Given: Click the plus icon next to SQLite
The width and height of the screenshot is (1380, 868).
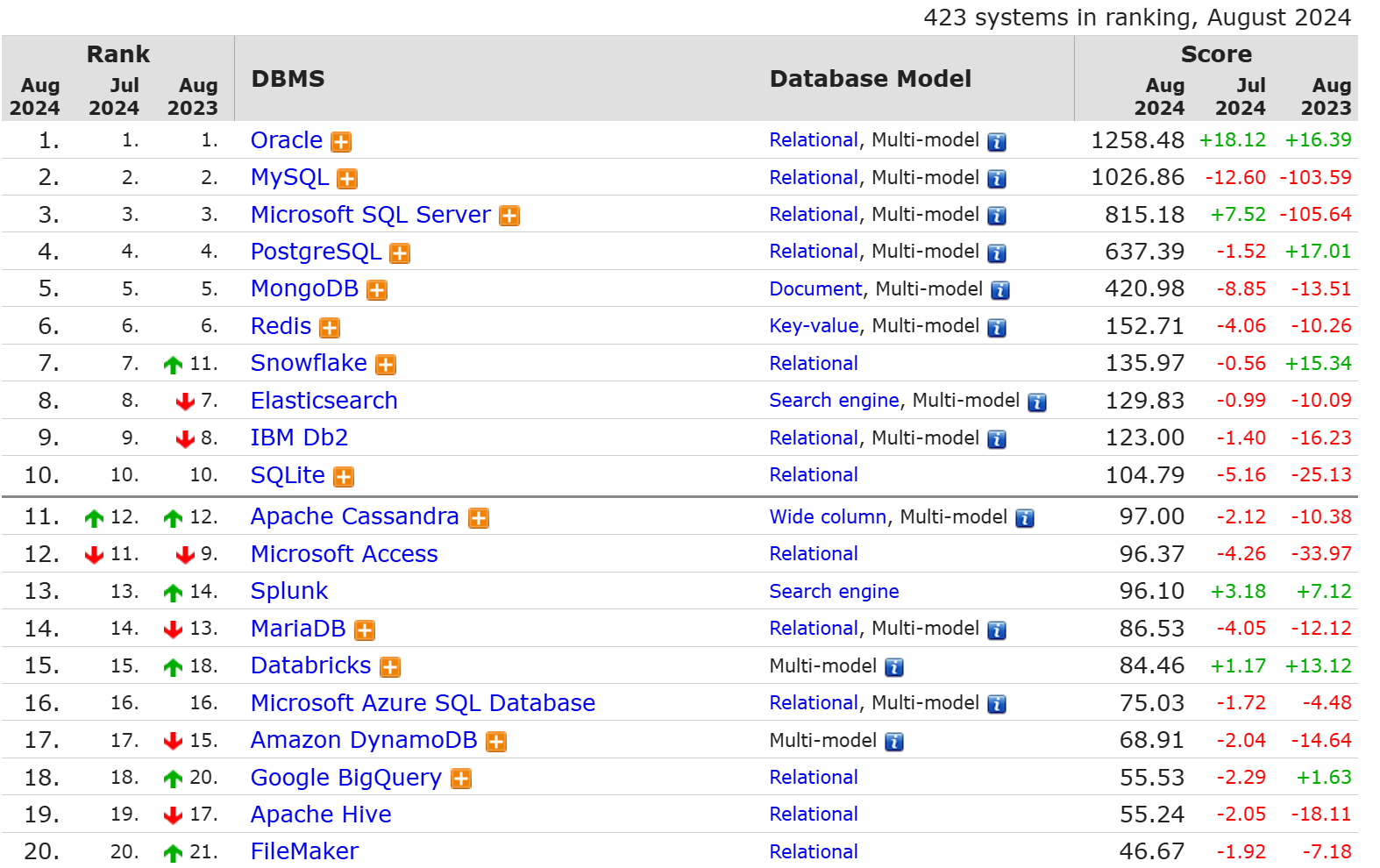Looking at the screenshot, I should click(x=344, y=477).
